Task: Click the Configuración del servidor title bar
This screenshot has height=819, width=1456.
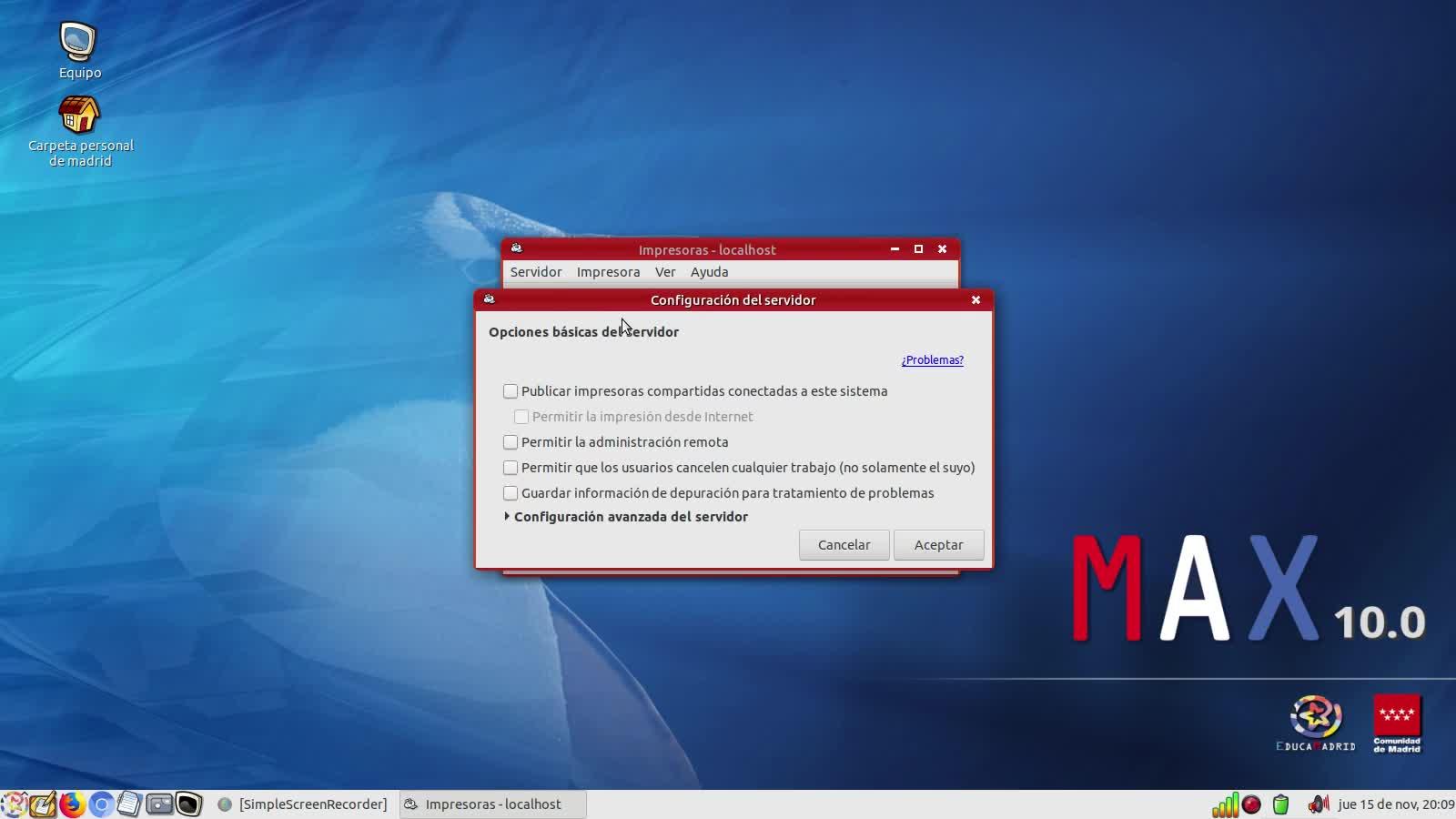Action: coord(733,299)
